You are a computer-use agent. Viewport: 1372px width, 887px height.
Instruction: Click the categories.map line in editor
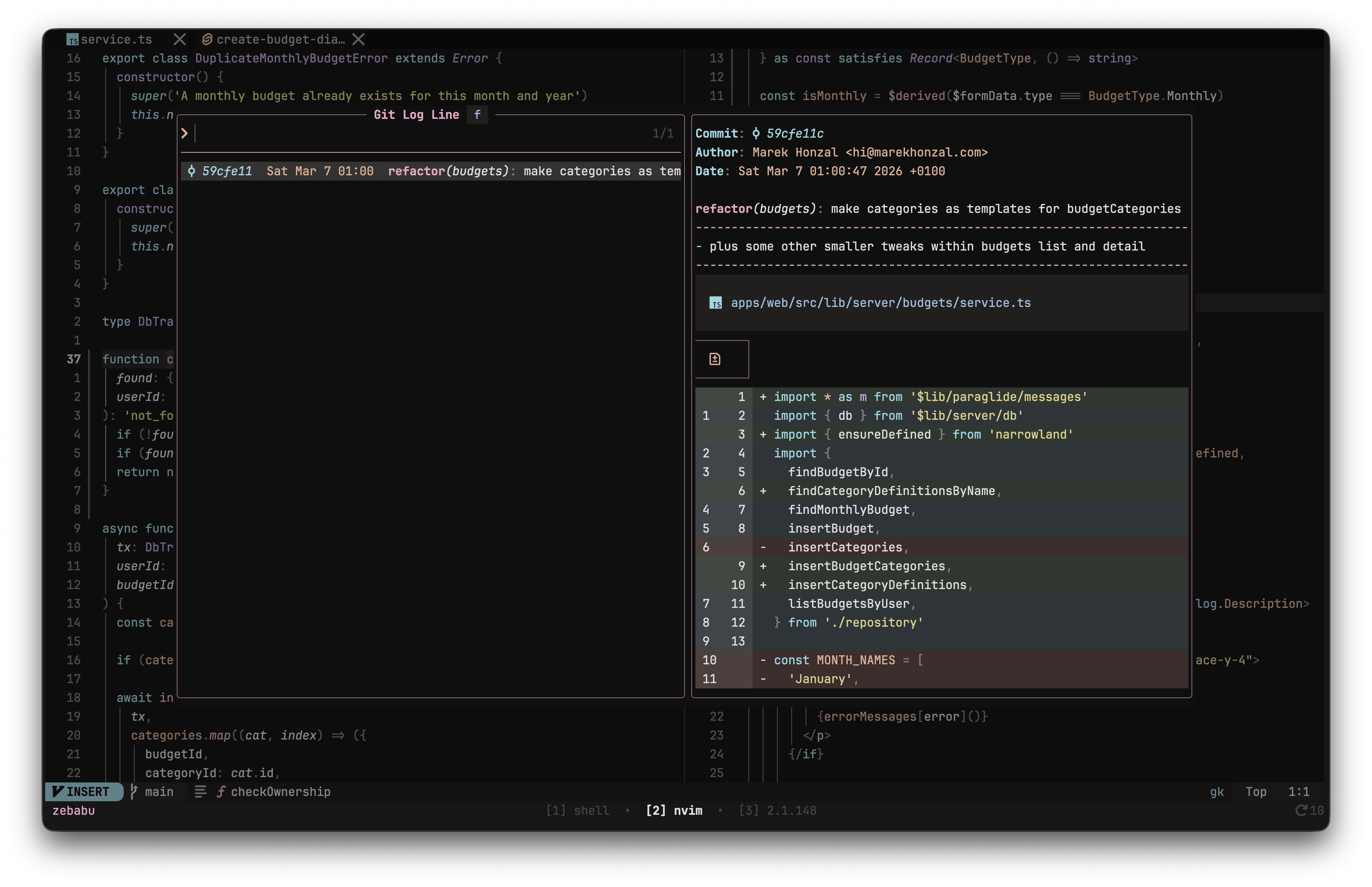(x=248, y=735)
